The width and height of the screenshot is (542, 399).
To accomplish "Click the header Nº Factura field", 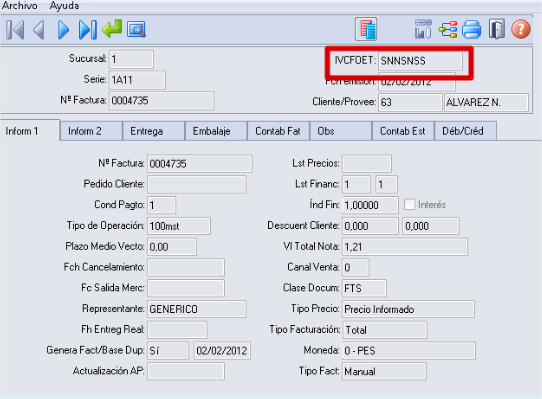I will pyautogui.click(x=161, y=101).
